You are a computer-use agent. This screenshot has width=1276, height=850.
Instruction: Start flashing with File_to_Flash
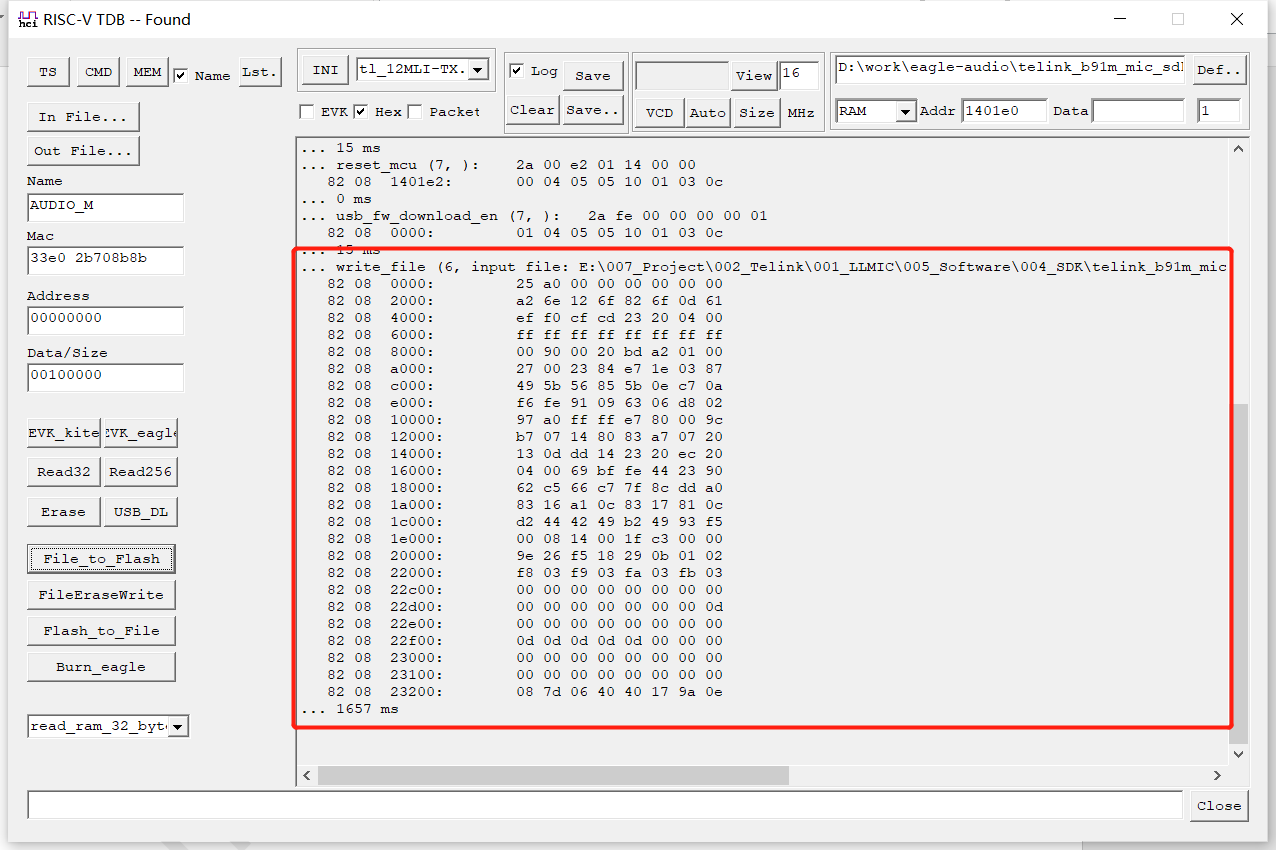click(x=101, y=559)
